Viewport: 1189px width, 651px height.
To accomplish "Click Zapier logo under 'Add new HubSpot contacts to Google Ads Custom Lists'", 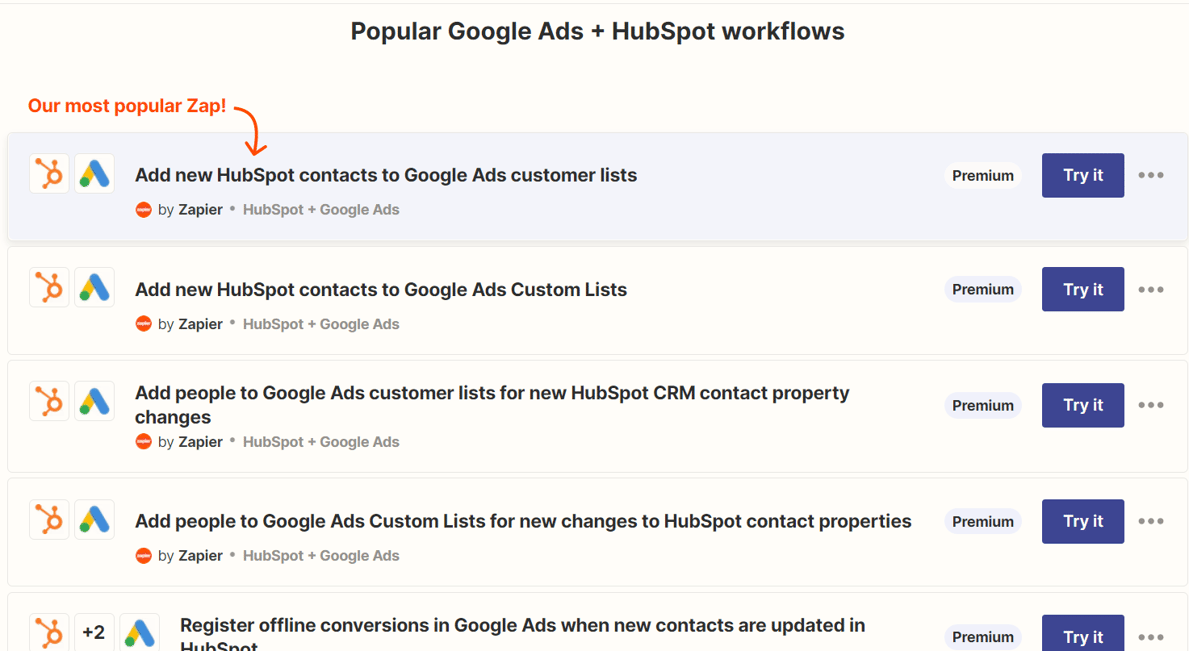I will (143, 324).
